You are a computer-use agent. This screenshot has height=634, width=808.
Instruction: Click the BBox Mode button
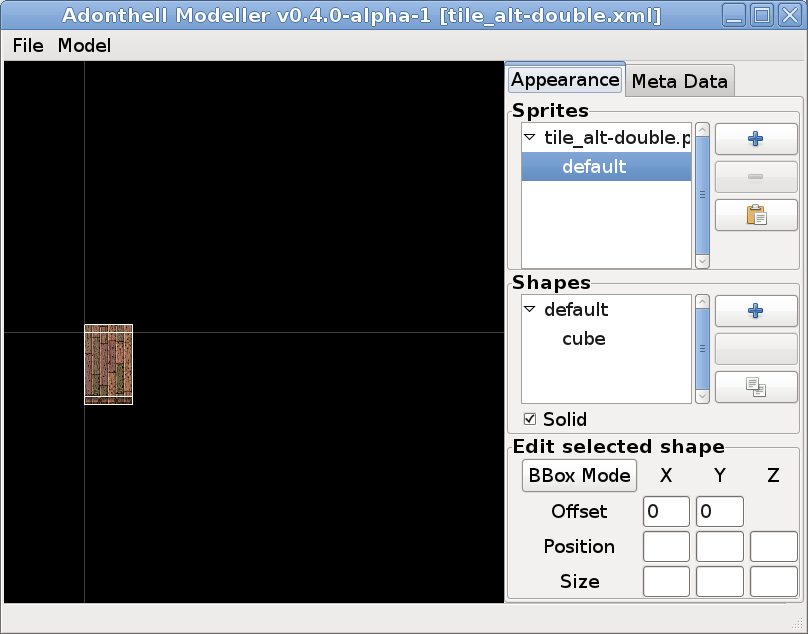point(579,475)
